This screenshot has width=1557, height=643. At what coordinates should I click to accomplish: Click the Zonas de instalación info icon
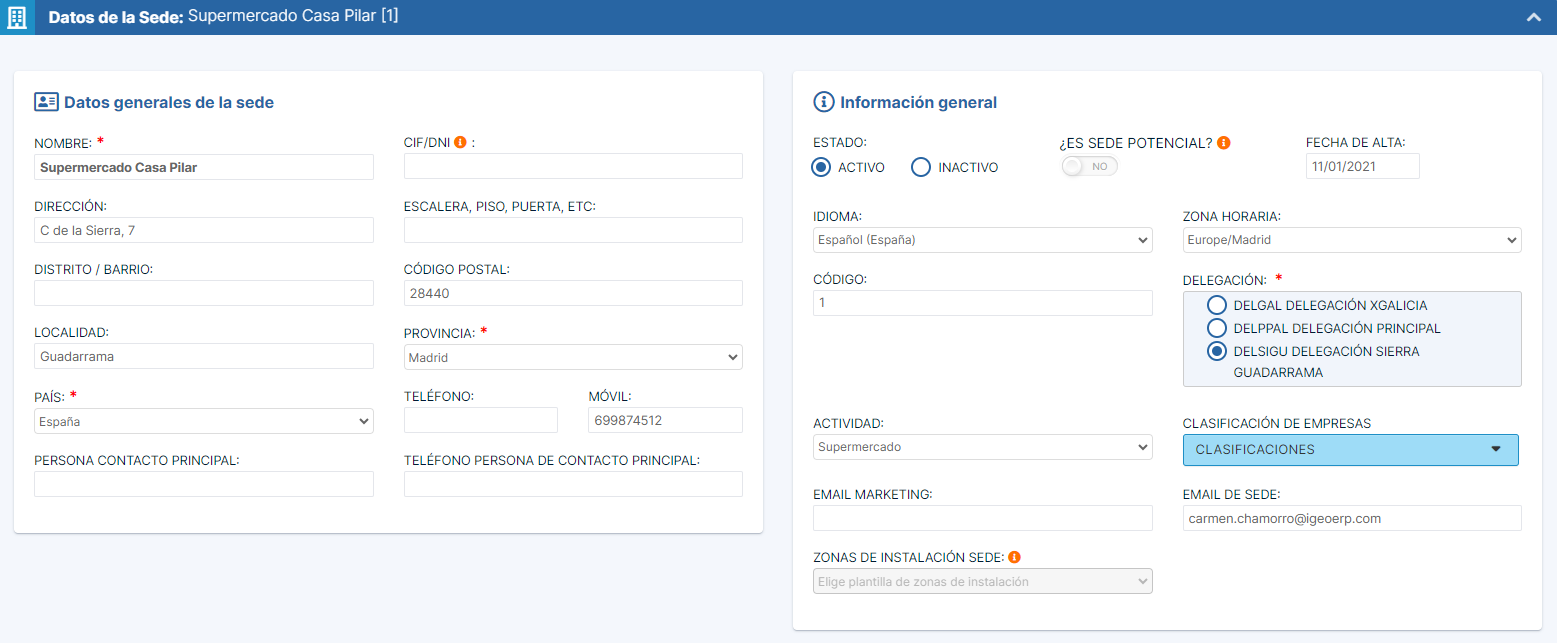click(1014, 557)
